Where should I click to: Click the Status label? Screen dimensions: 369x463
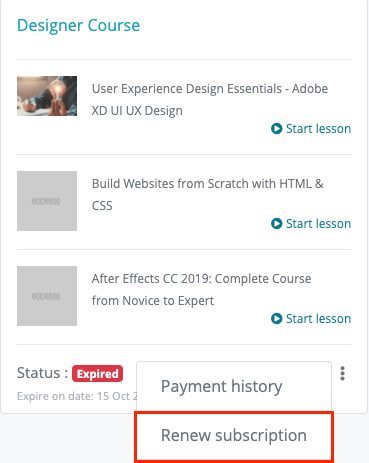coord(42,373)
